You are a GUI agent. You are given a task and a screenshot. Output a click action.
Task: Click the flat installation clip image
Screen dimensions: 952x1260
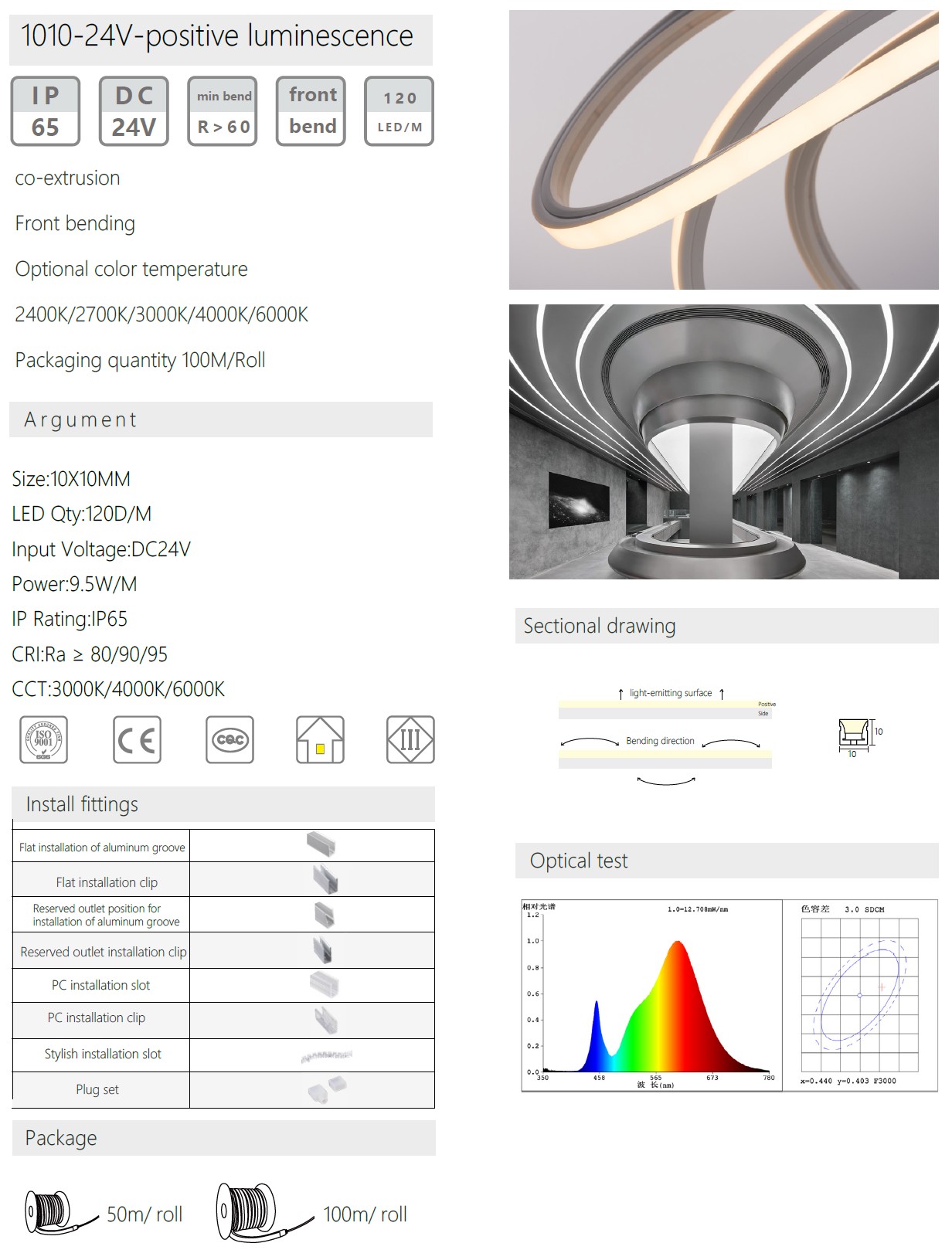click(325, 879)
